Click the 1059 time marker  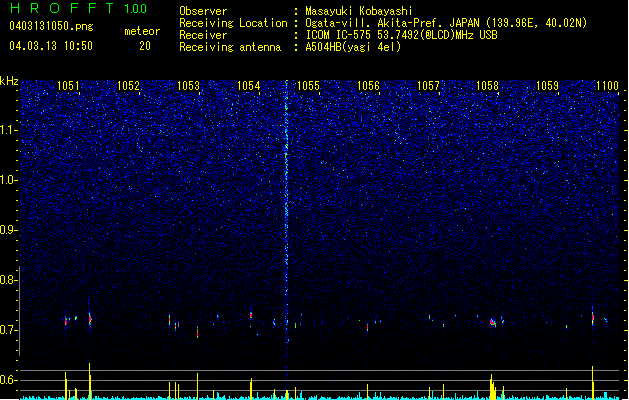[x=547, y=86]
